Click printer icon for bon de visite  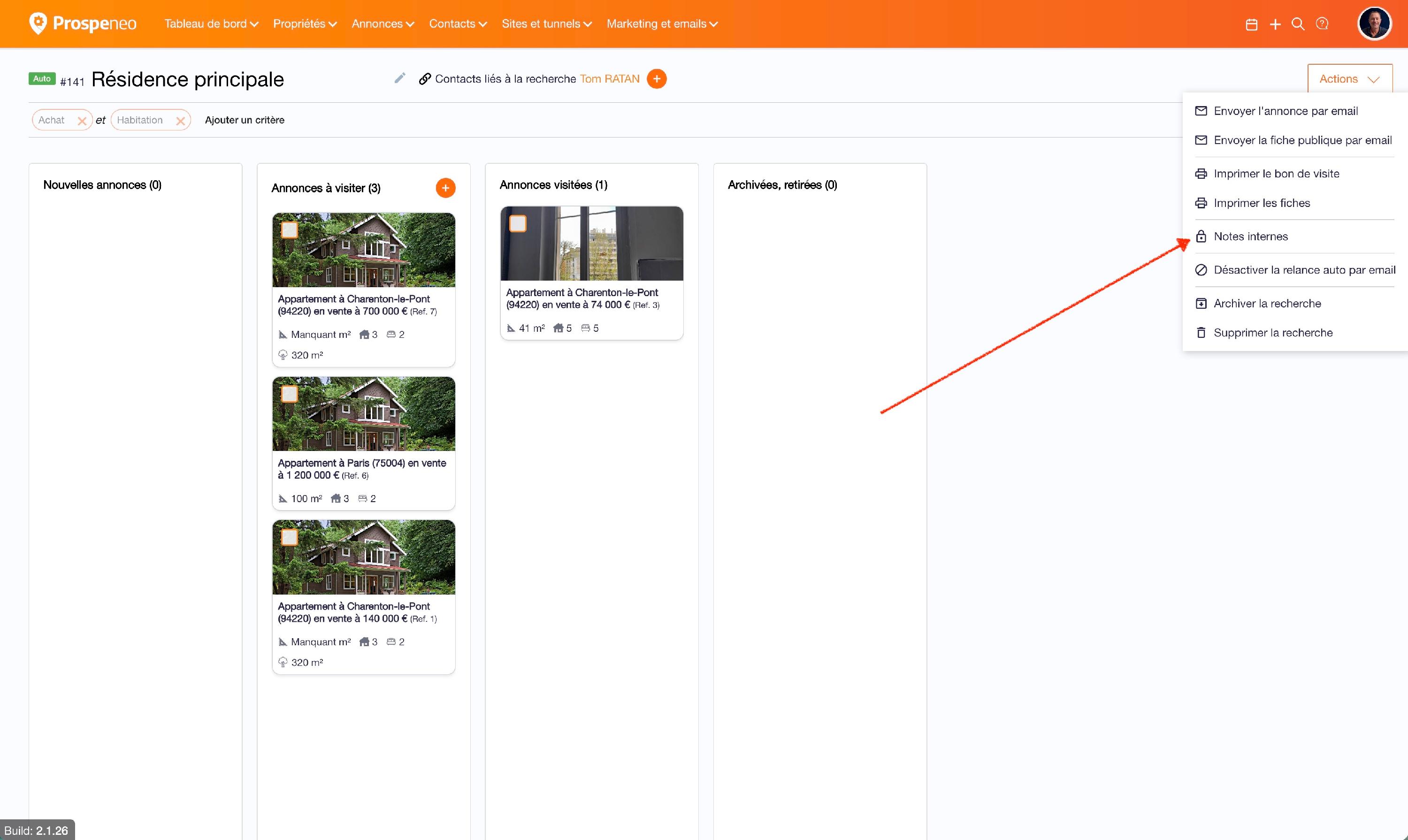click(1201, 174)
